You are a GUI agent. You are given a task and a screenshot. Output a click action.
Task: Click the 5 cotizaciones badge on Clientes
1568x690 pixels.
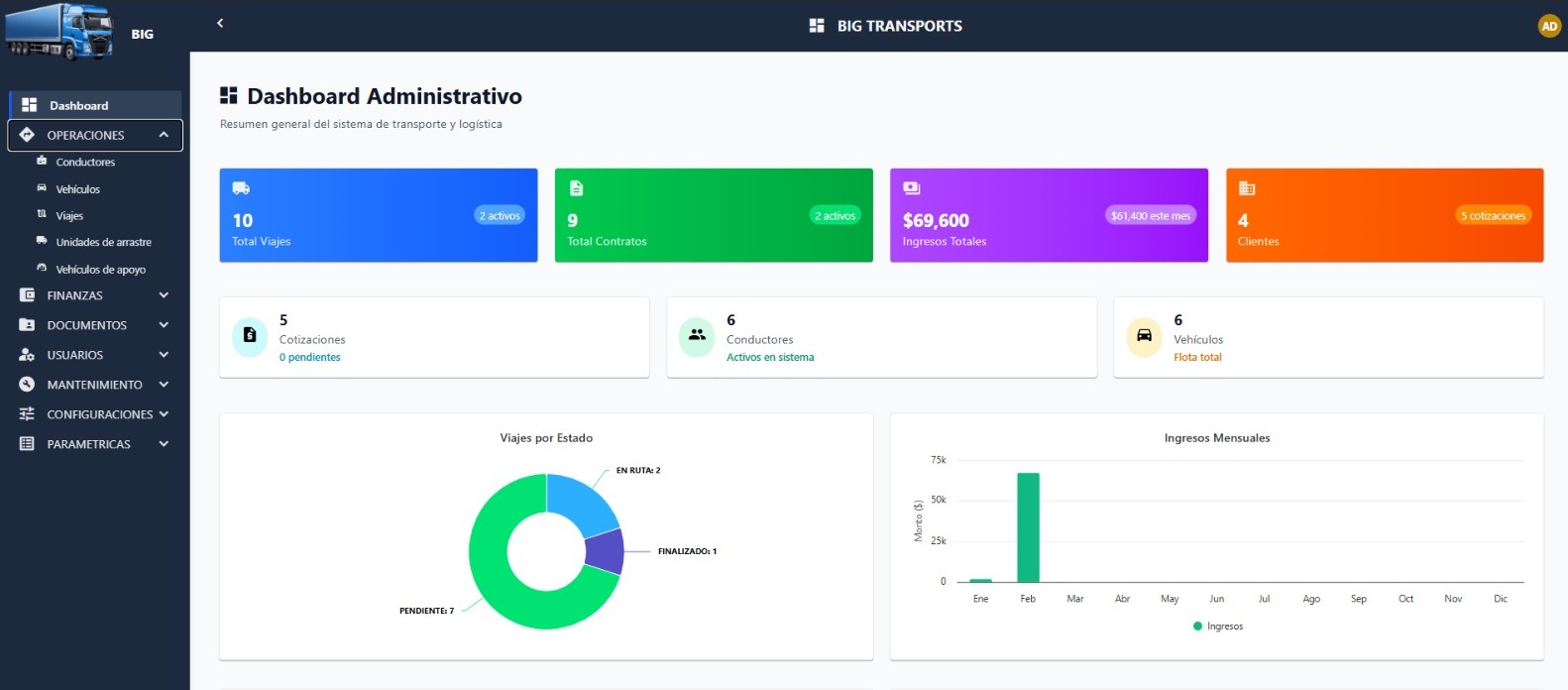1493,215
